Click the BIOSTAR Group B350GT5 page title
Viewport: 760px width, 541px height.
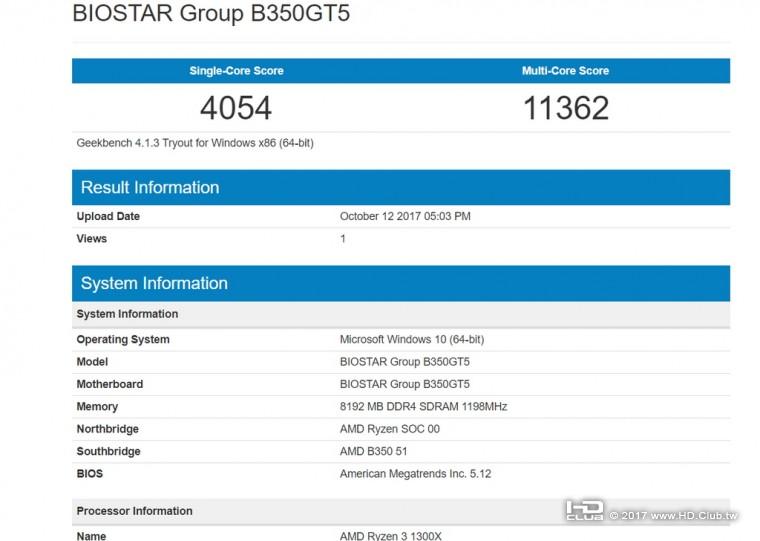pos(211,14)
